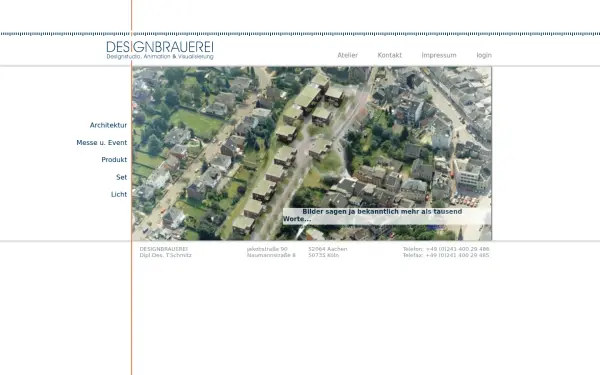Select the Set menu entry

[121, 177]
